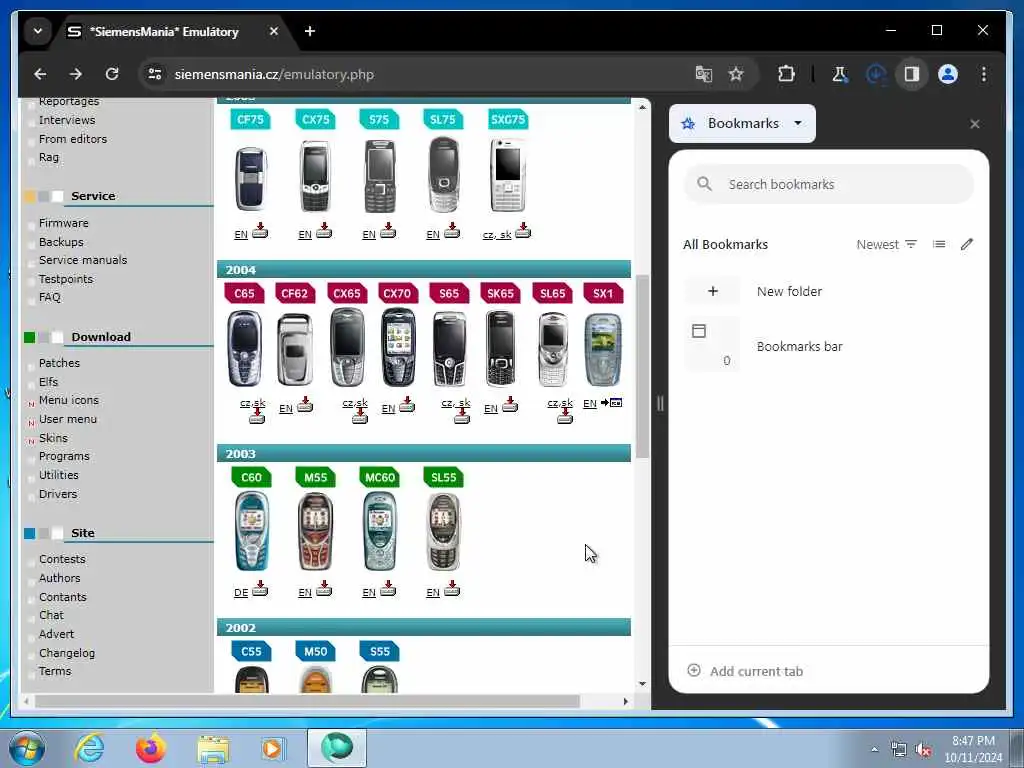Toggle the side panel button
Image resolution: width=1024 pixels, height=768 pixels.
point(912,74)
